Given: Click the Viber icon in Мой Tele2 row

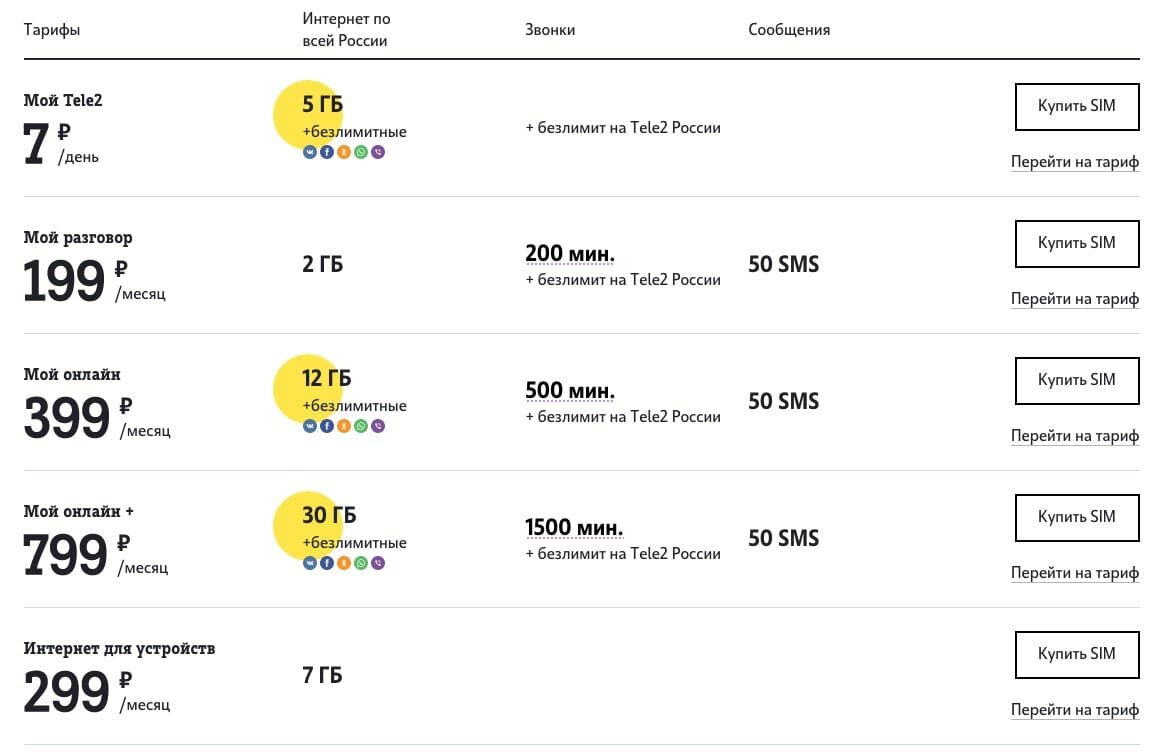Looking at the screenshot, I should click(x=378, y=152).
